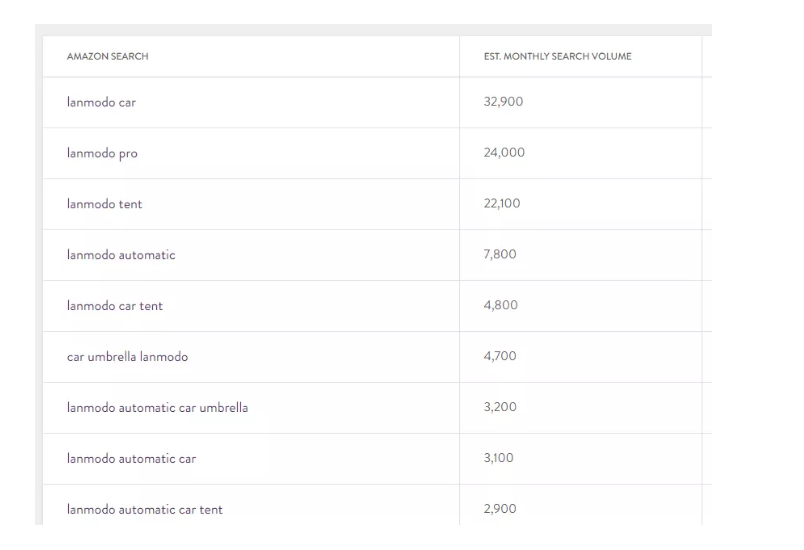Select 'lanmodo automatic car tent' keyword
Viewport: 804px width, 550px height.
[x=145, y=509]
